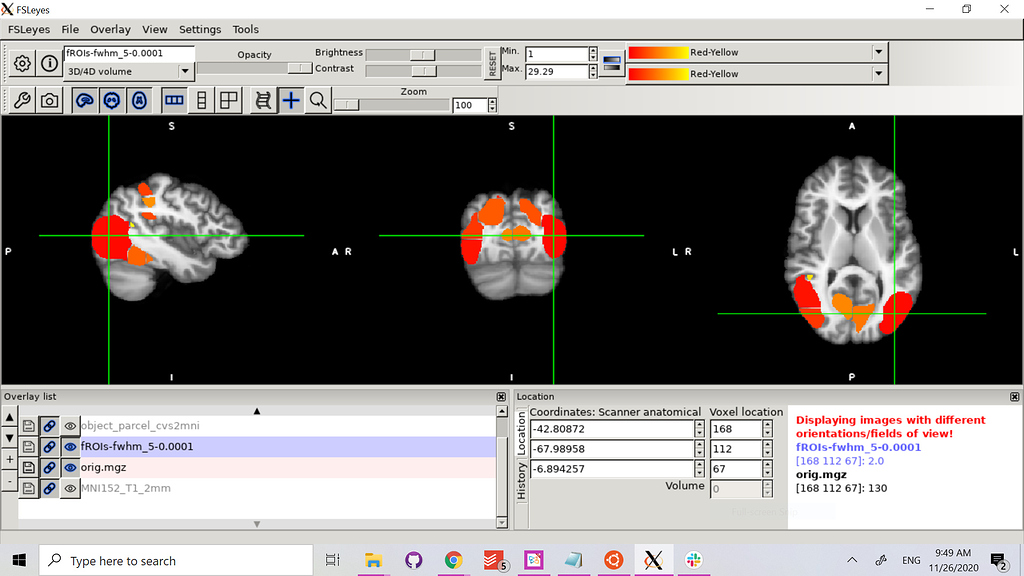
Task: Show the object_parcel_cvs2mni overlay
Action: [69, 425]
